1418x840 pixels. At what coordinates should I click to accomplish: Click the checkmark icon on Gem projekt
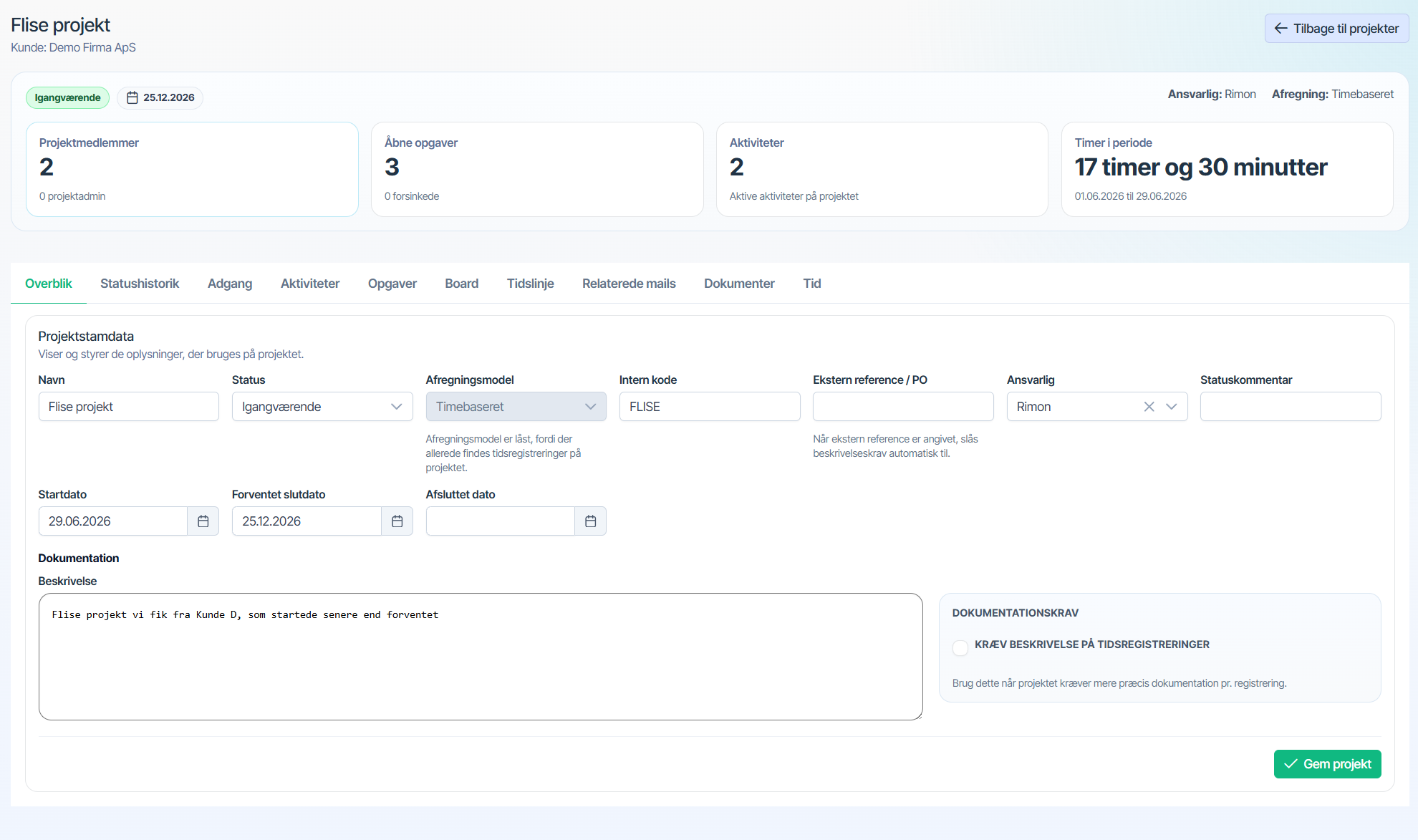tap(1291, 764)
